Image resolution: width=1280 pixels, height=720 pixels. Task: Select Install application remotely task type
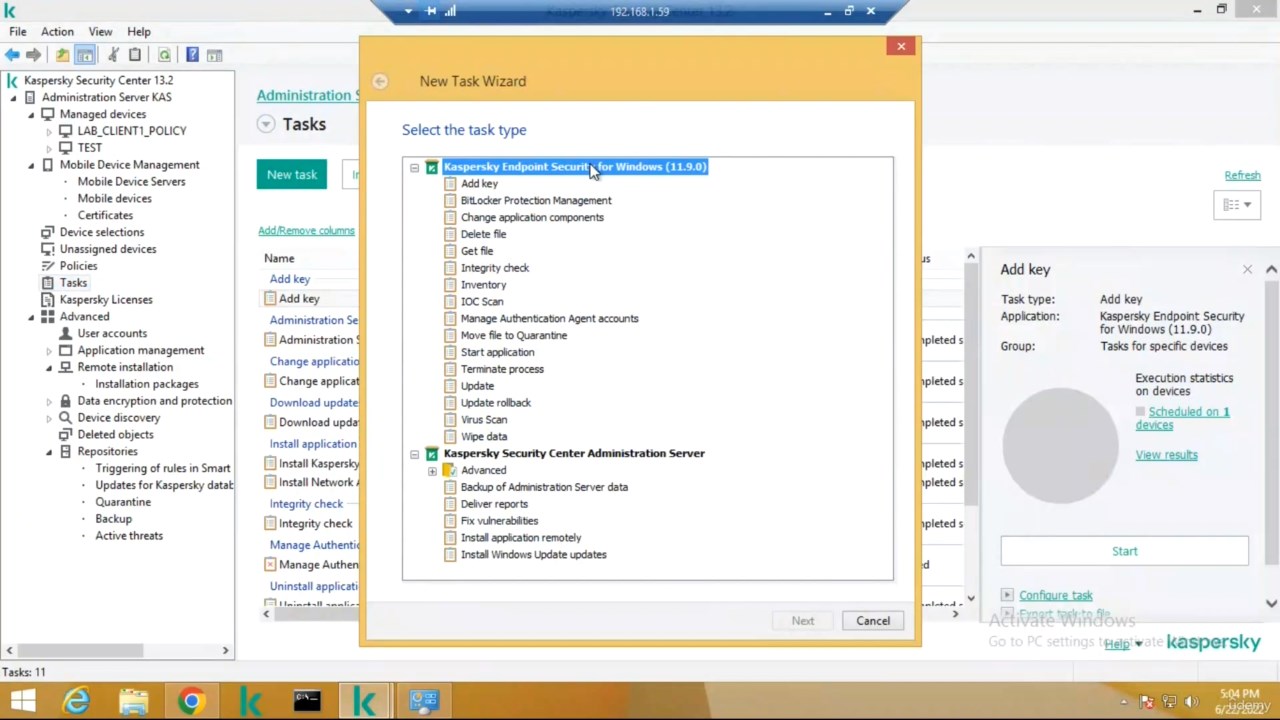coord(521,538)
